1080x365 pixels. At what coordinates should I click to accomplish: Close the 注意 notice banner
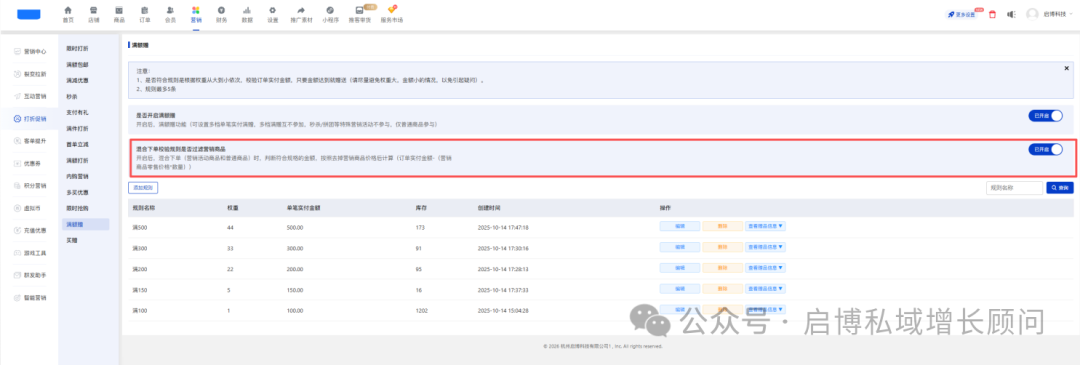[1066, 68]
